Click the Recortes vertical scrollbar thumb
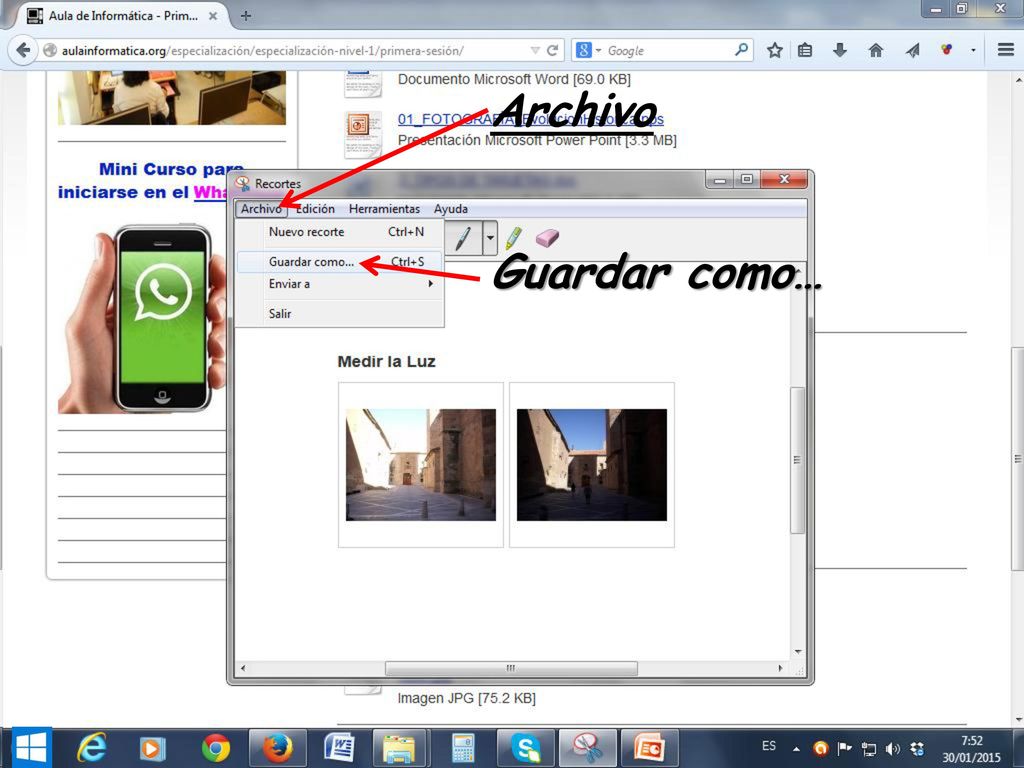 tap(797, 460)
